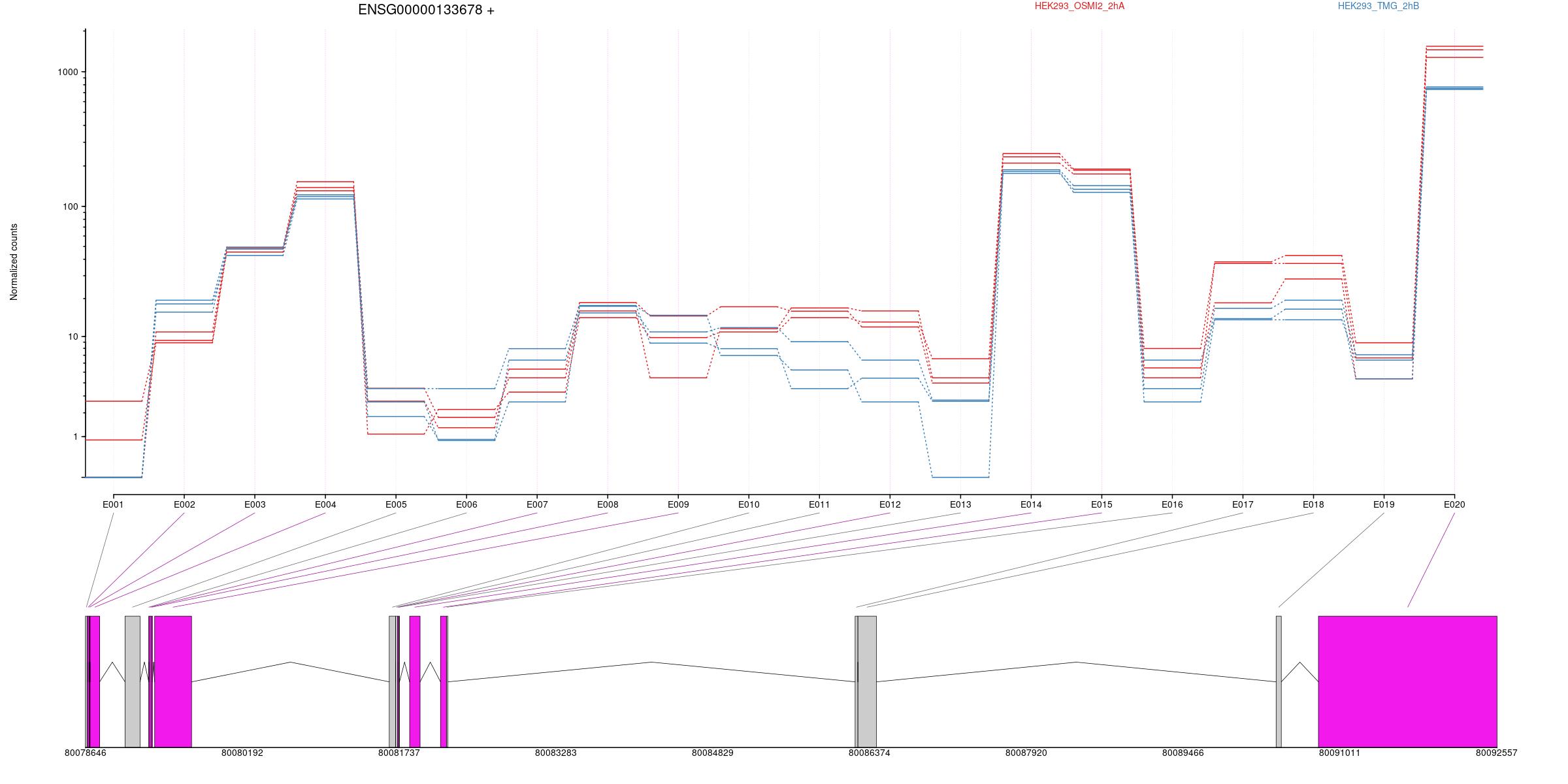
Task: Click the E004 exon label
Action: [x=325, y=504]
